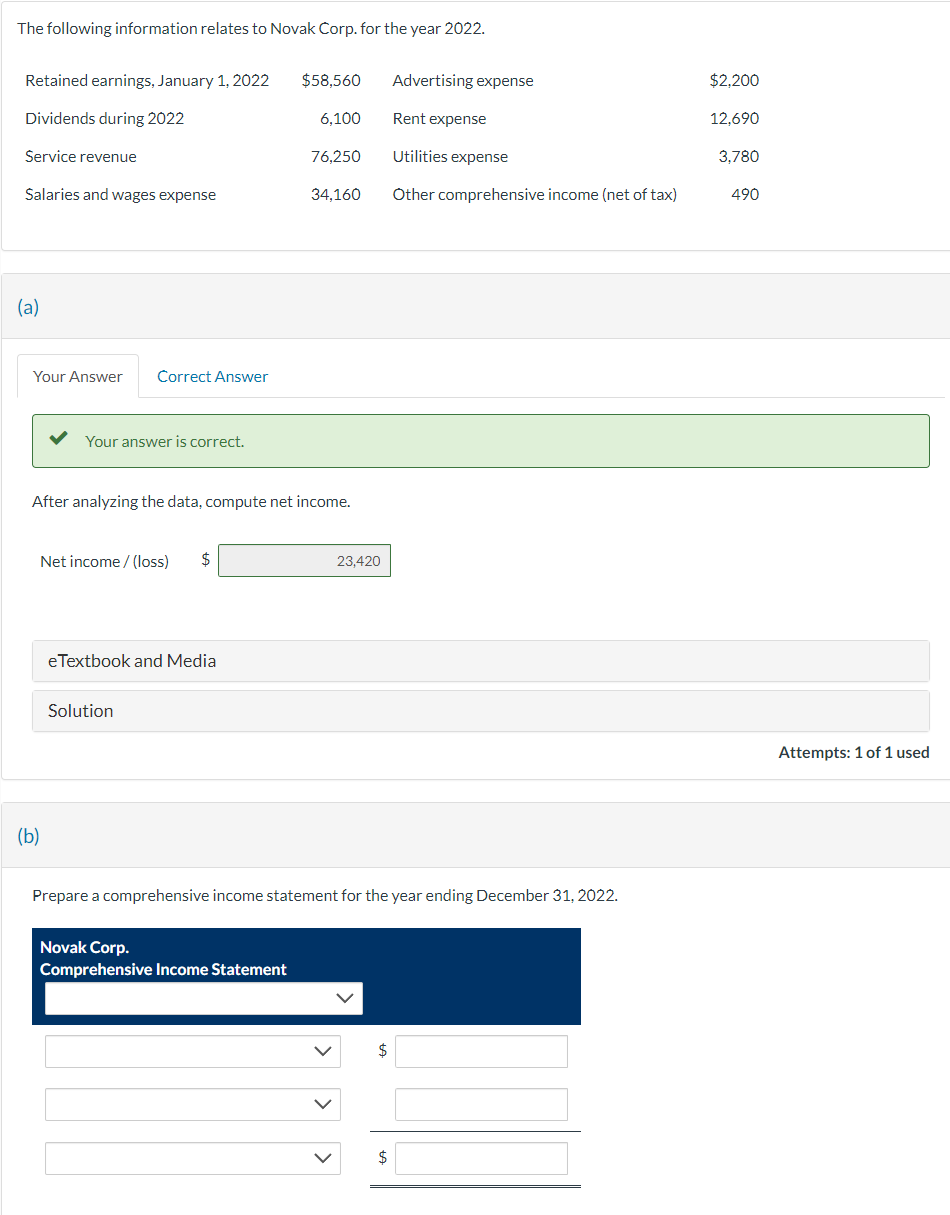Select the Other comprehensive income value 490
Screen dimensions: 950x1215
[745, 194]
